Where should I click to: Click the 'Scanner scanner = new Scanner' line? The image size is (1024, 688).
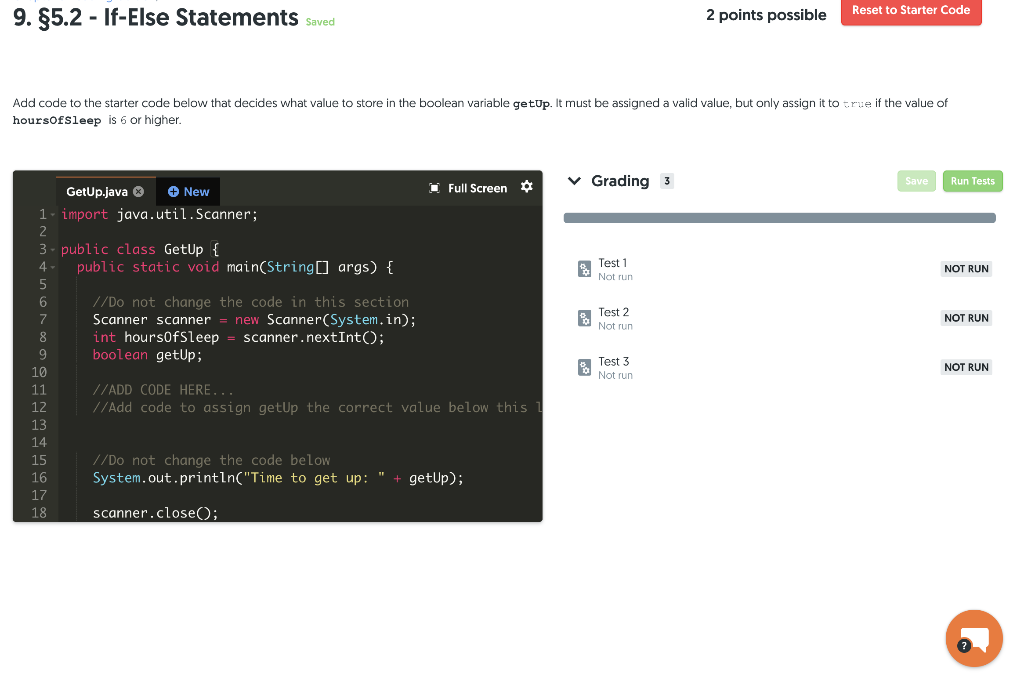coord(254,319)
